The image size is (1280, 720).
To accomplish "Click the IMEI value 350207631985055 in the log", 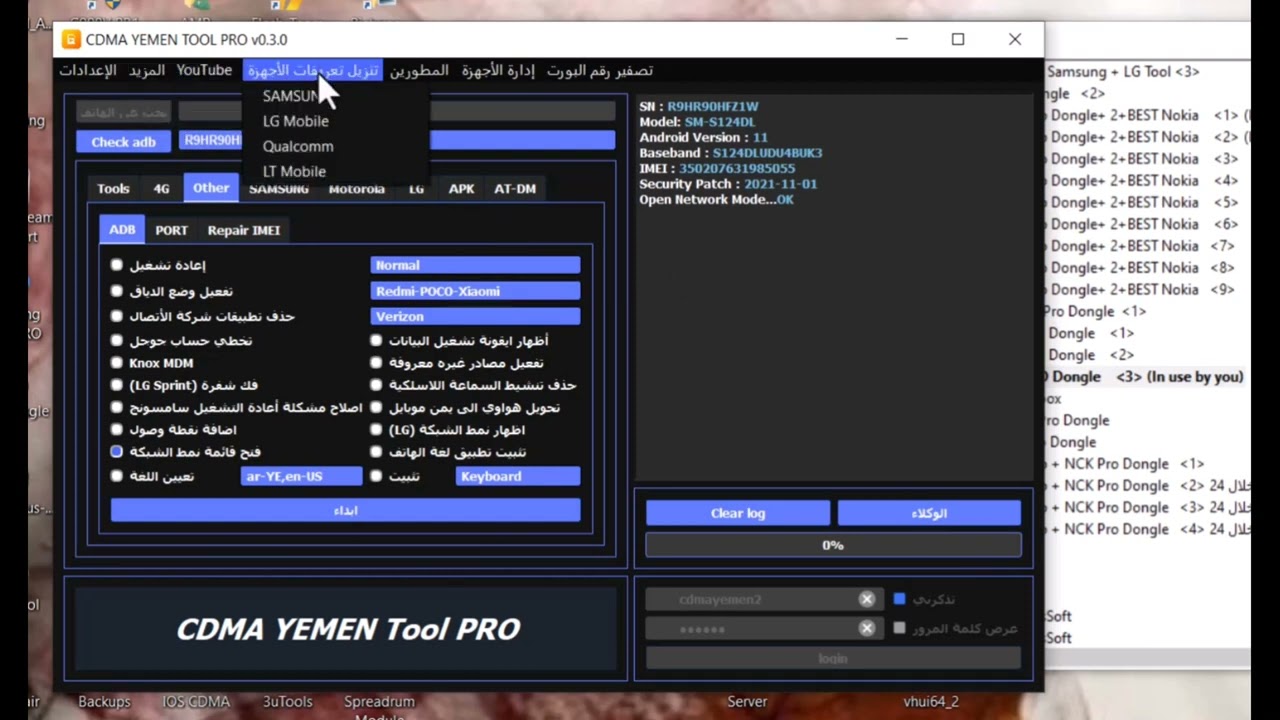I will [x=736, y=169].
